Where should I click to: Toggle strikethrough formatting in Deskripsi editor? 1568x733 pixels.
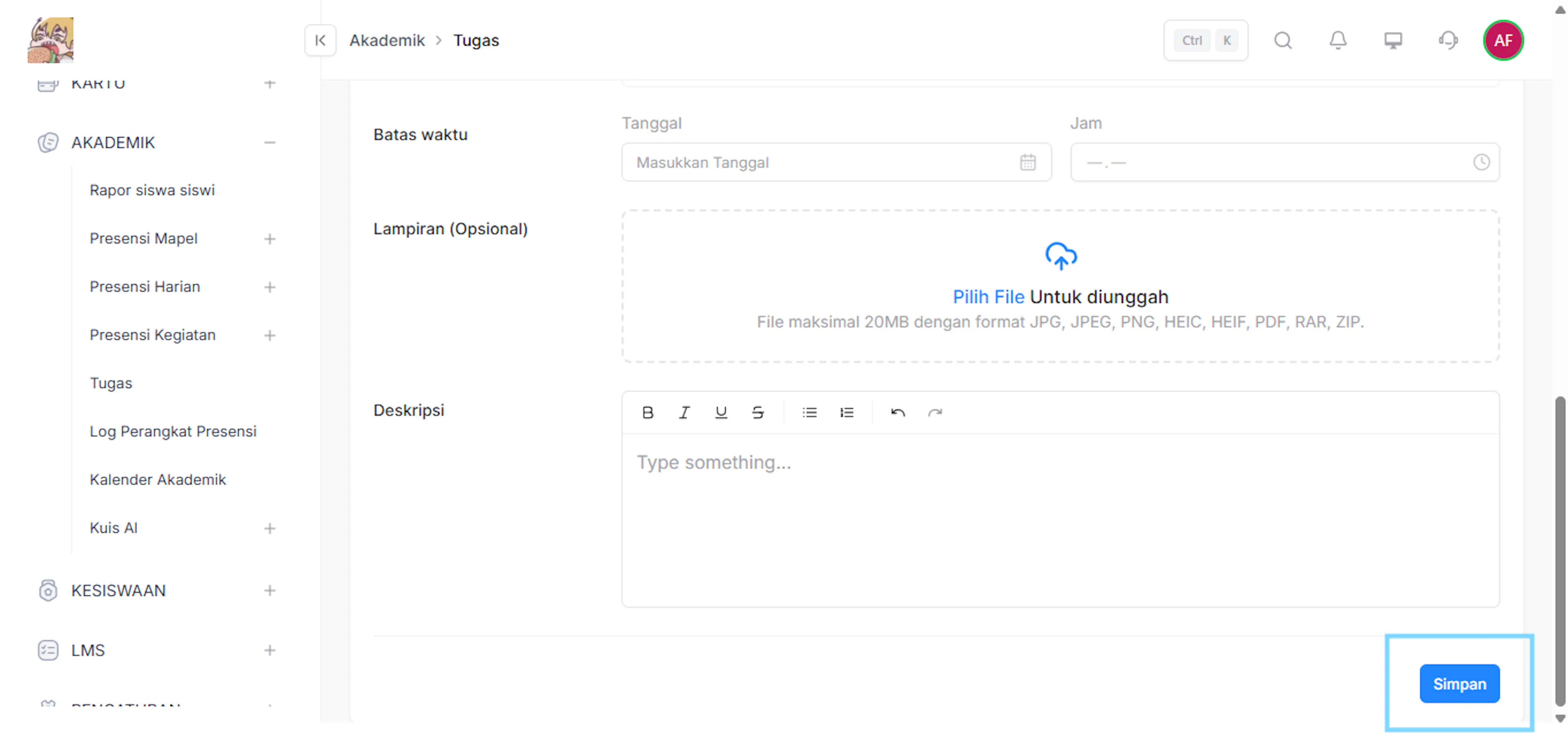pos(757,413)
